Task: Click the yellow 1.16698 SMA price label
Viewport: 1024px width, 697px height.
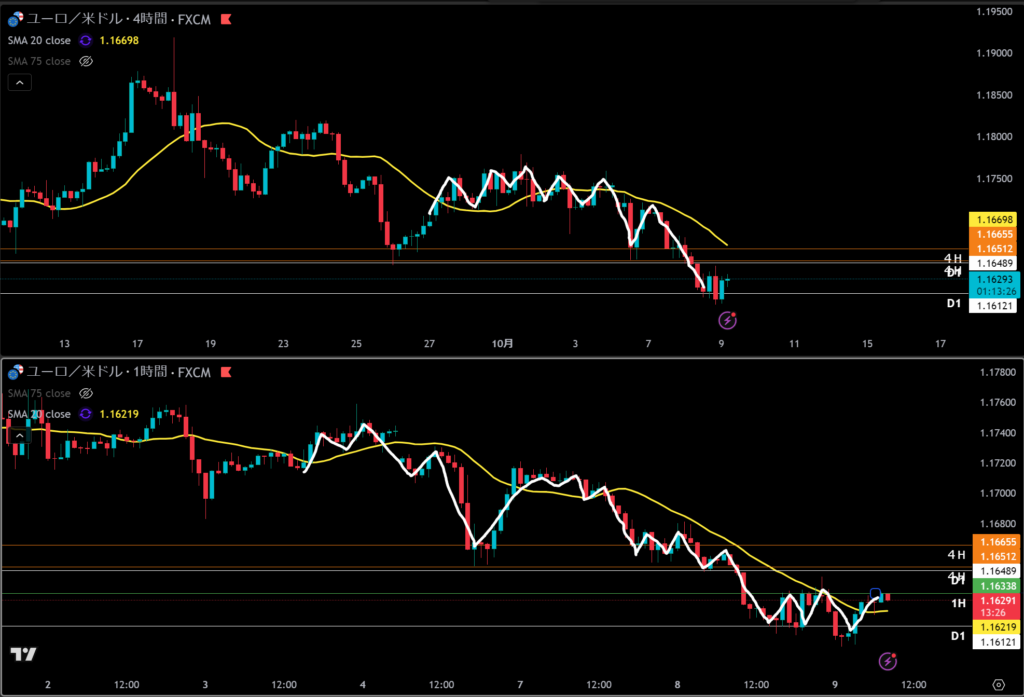Action: 993,218
